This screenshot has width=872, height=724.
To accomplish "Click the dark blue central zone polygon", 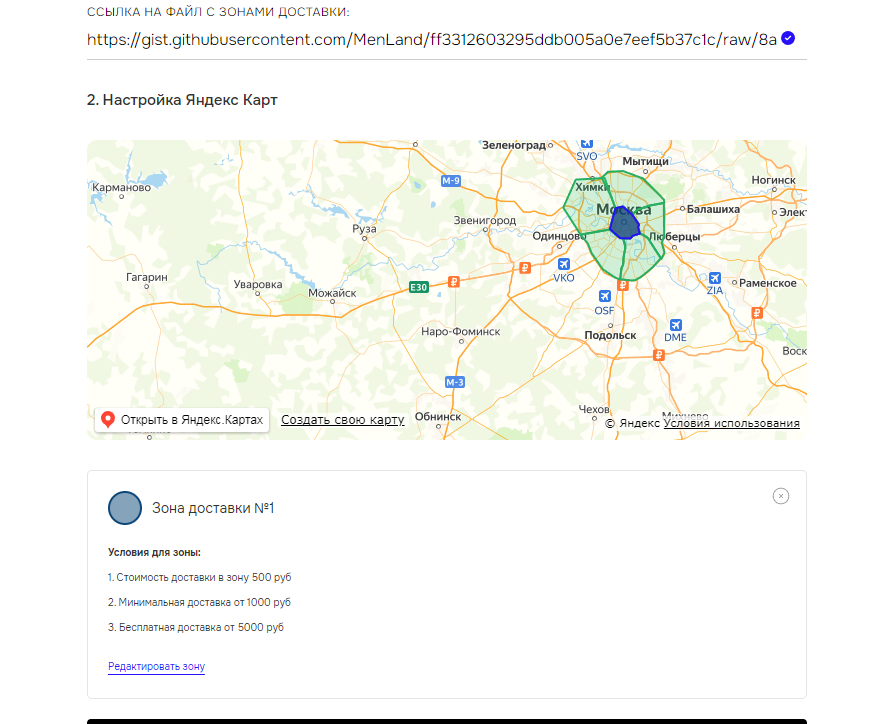I will coord(625,222).
